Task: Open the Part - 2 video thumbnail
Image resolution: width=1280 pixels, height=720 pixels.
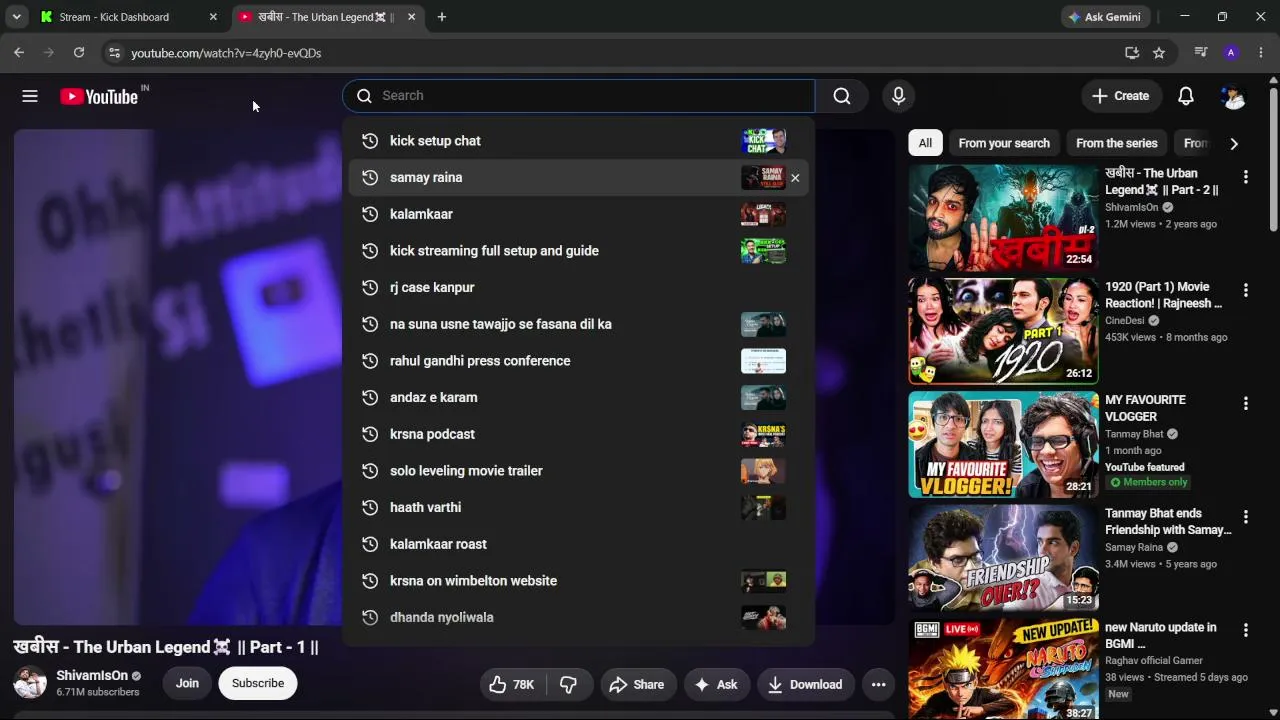Action: point(1003,217)
